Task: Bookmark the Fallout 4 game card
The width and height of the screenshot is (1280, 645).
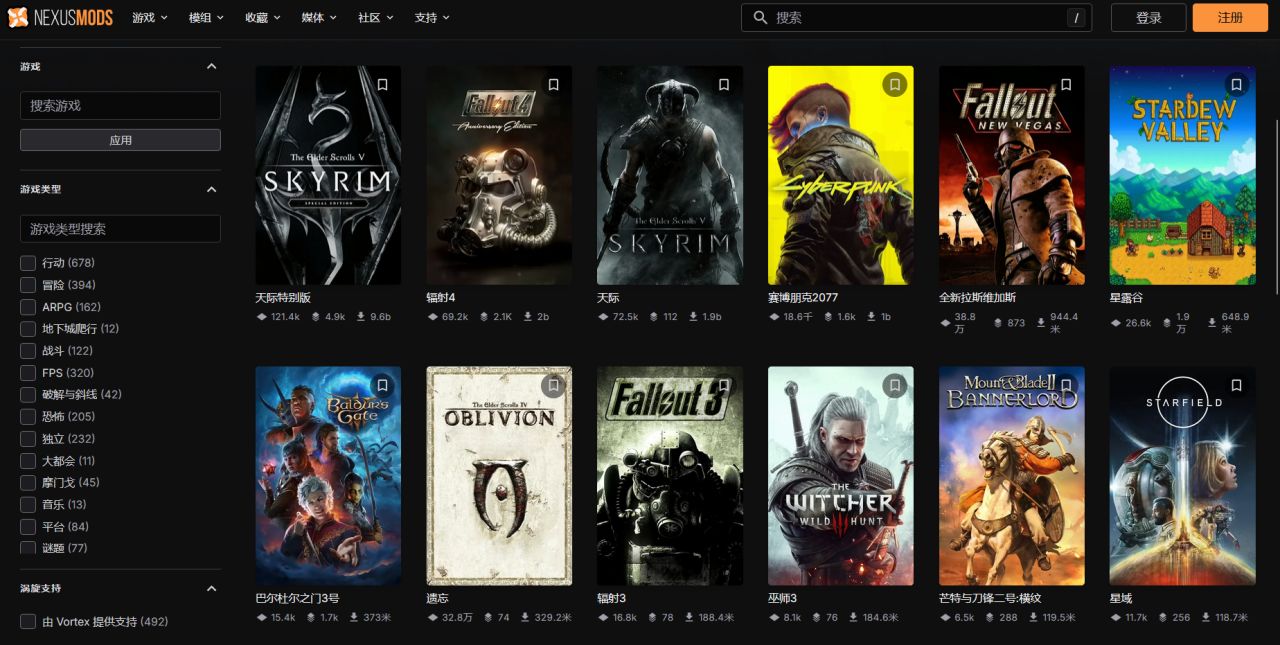Action: pos(553,85)
